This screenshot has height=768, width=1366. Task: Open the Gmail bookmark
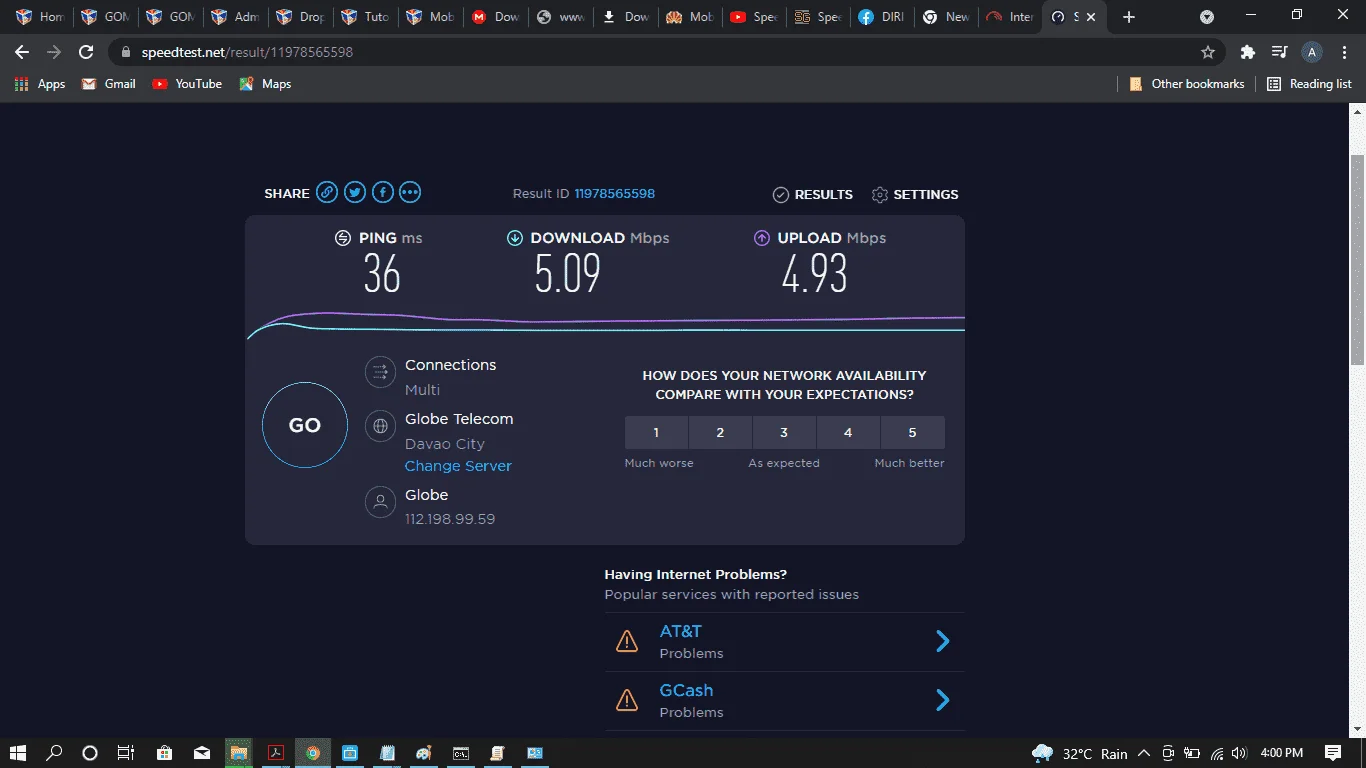coord(109,84)
